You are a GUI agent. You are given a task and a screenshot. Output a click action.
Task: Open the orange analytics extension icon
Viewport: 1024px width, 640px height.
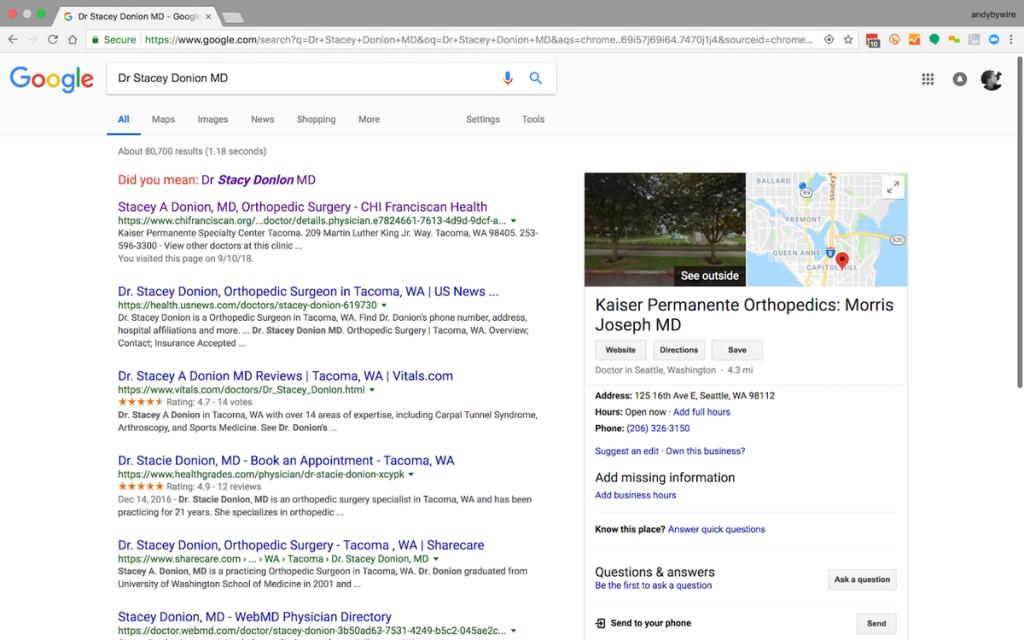pos(914,40)
